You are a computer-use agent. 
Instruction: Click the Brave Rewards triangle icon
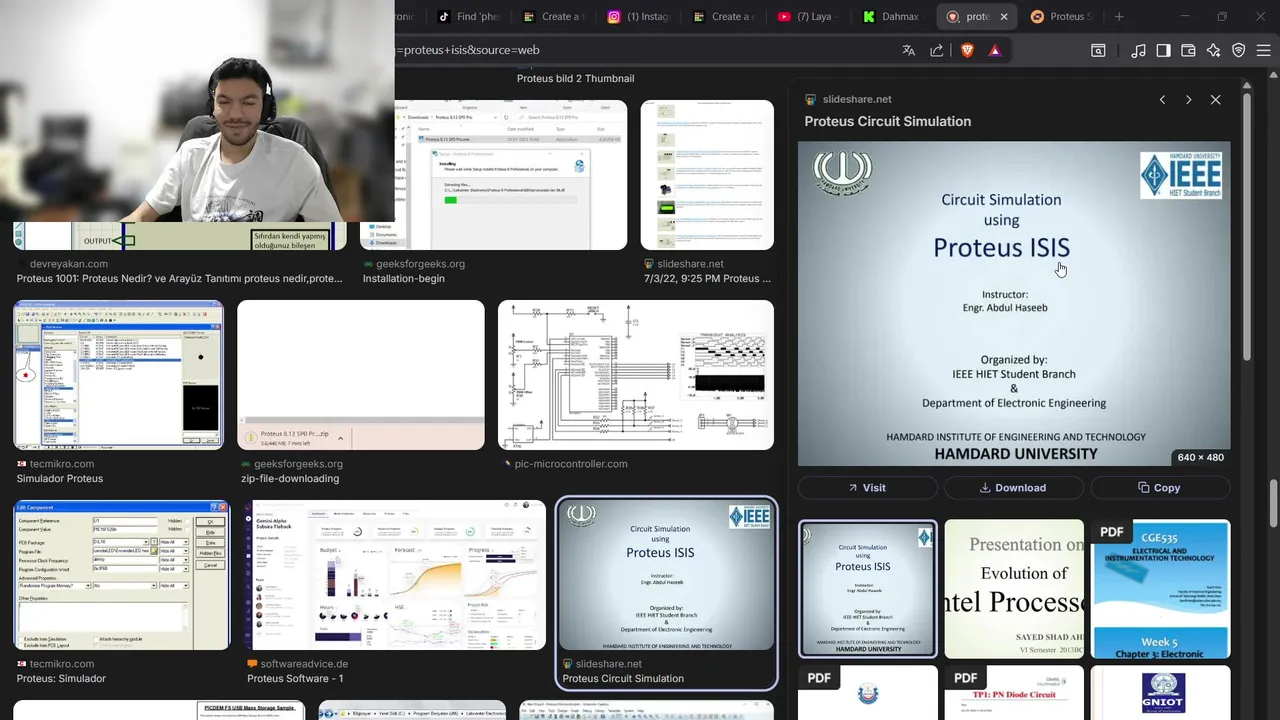pos(995,50)
